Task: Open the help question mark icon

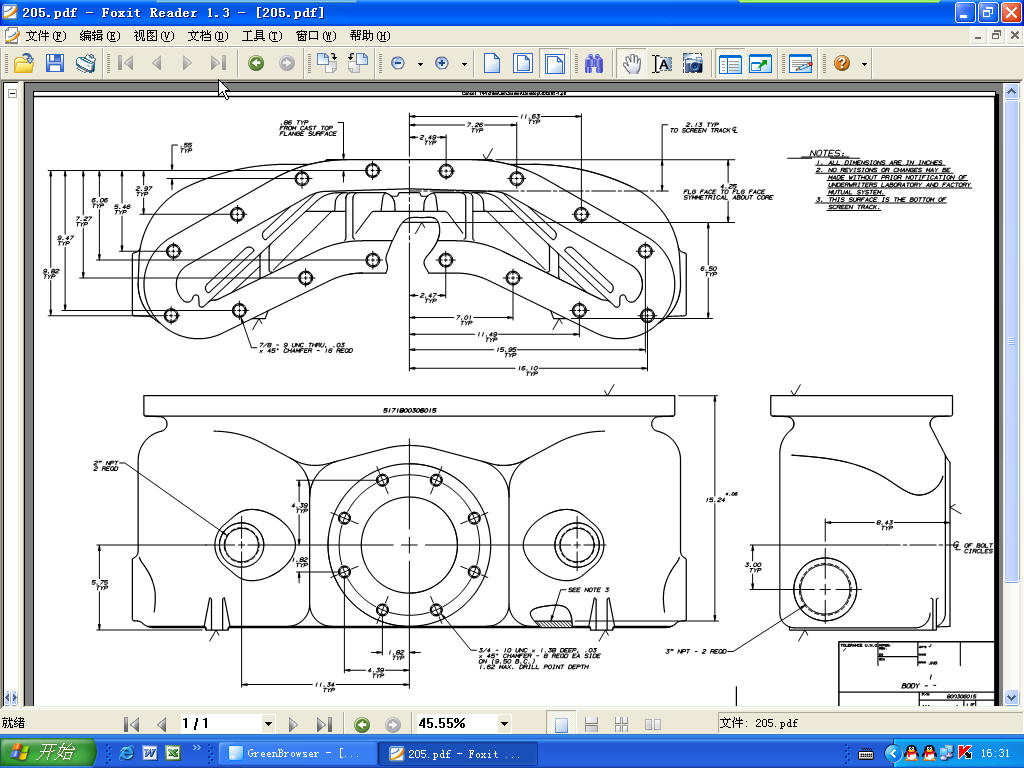Action: (842, 63)
